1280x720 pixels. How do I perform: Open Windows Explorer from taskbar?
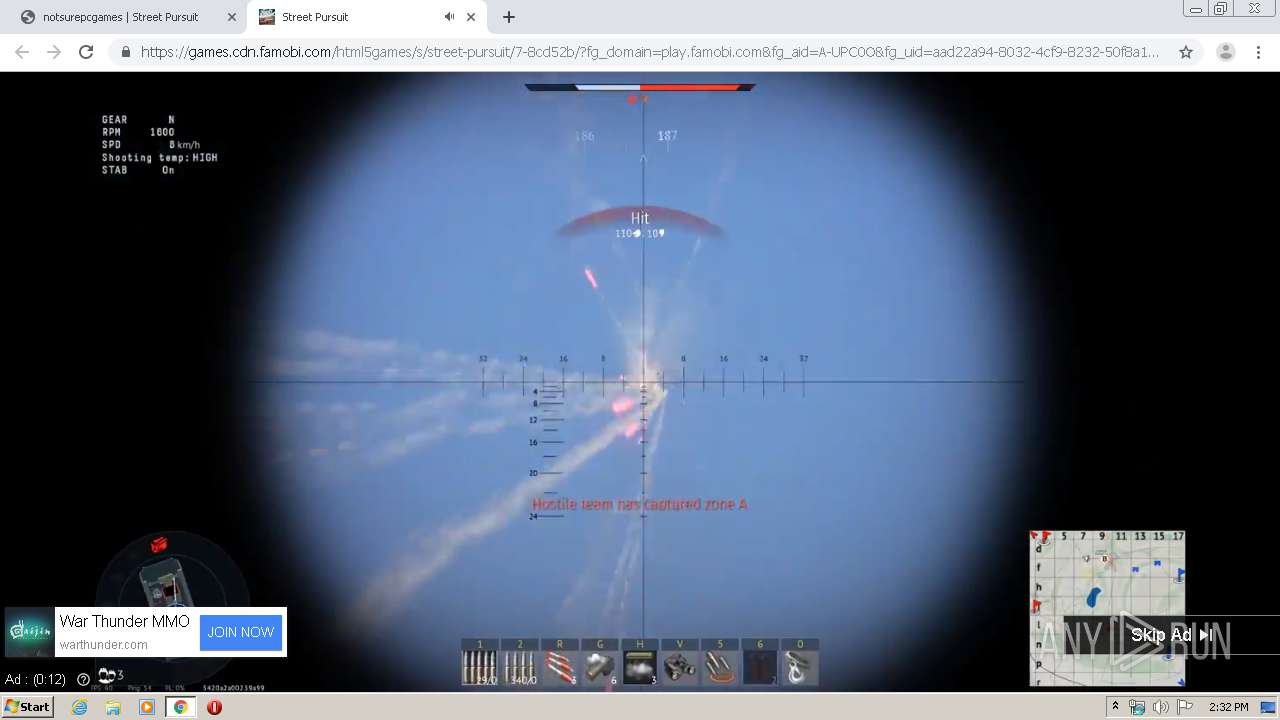coord(113,707)
